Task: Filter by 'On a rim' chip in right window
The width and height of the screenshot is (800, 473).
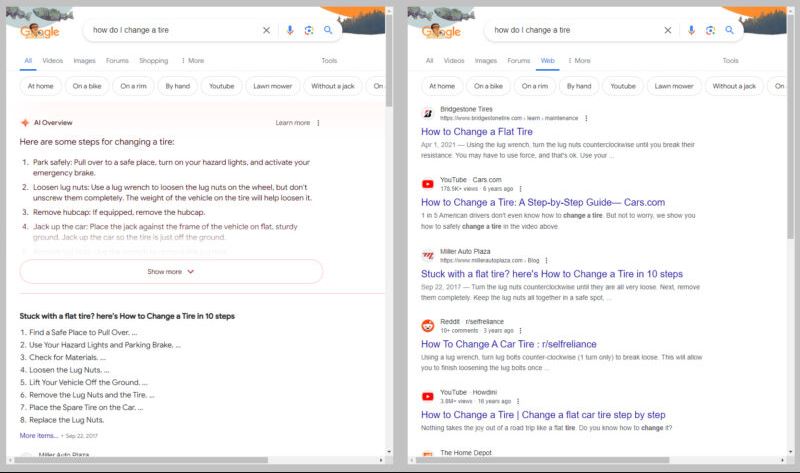Action: coord(535,86)
